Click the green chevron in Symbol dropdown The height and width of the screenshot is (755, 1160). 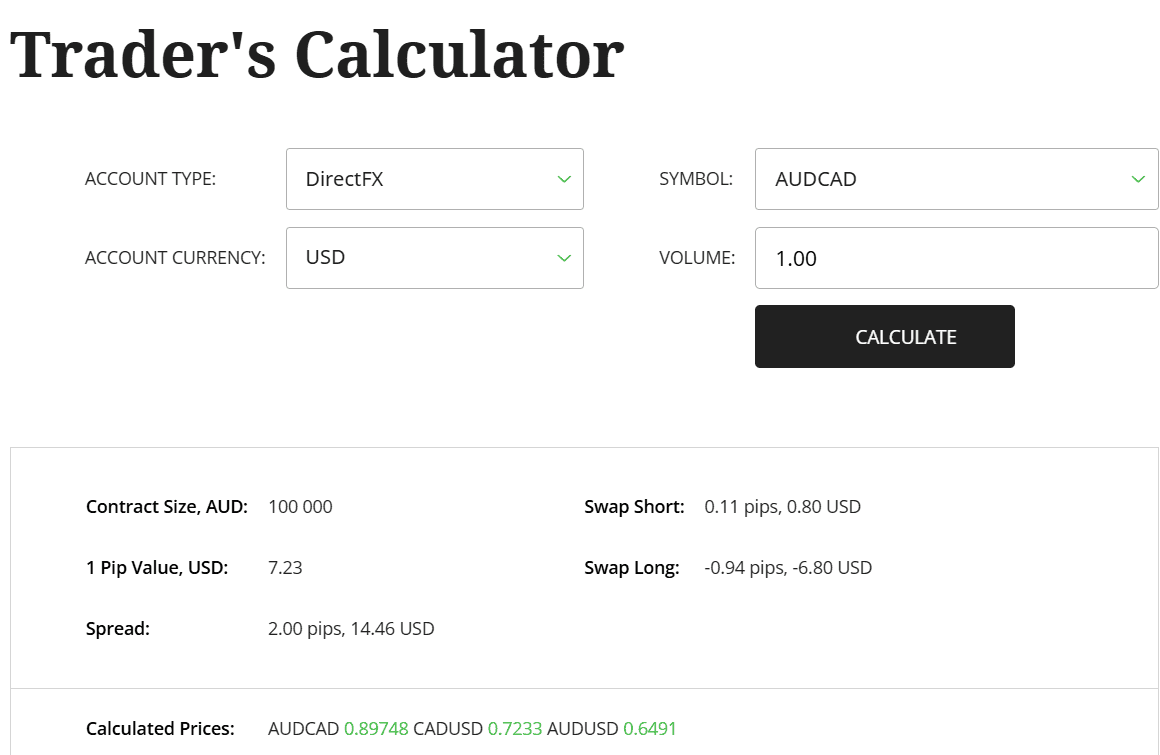1138,179
